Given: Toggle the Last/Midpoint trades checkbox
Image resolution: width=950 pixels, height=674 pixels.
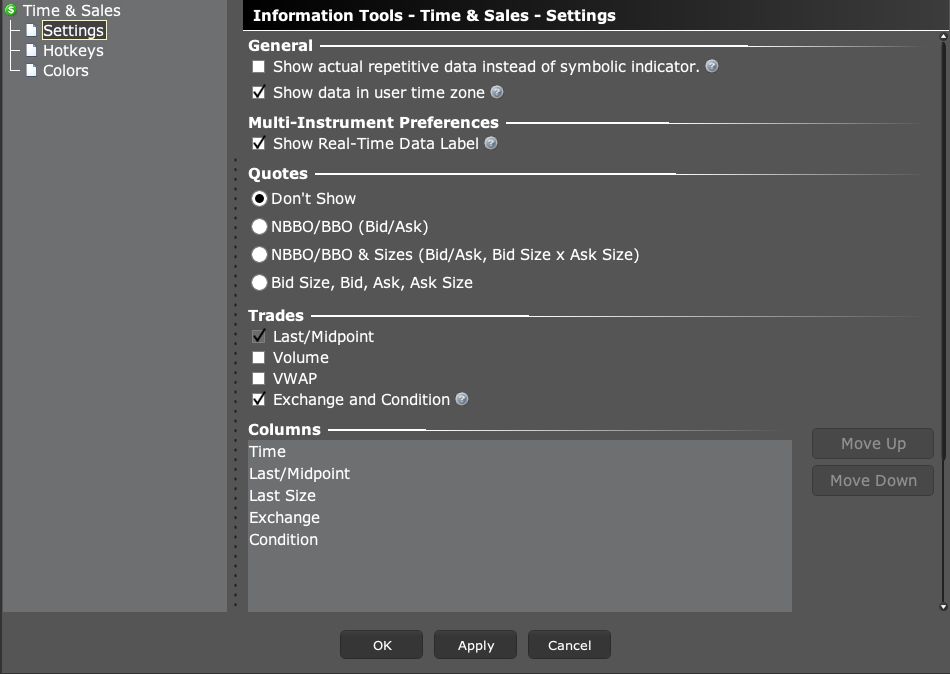Looking at the screenshot, I should coord(259,336).
